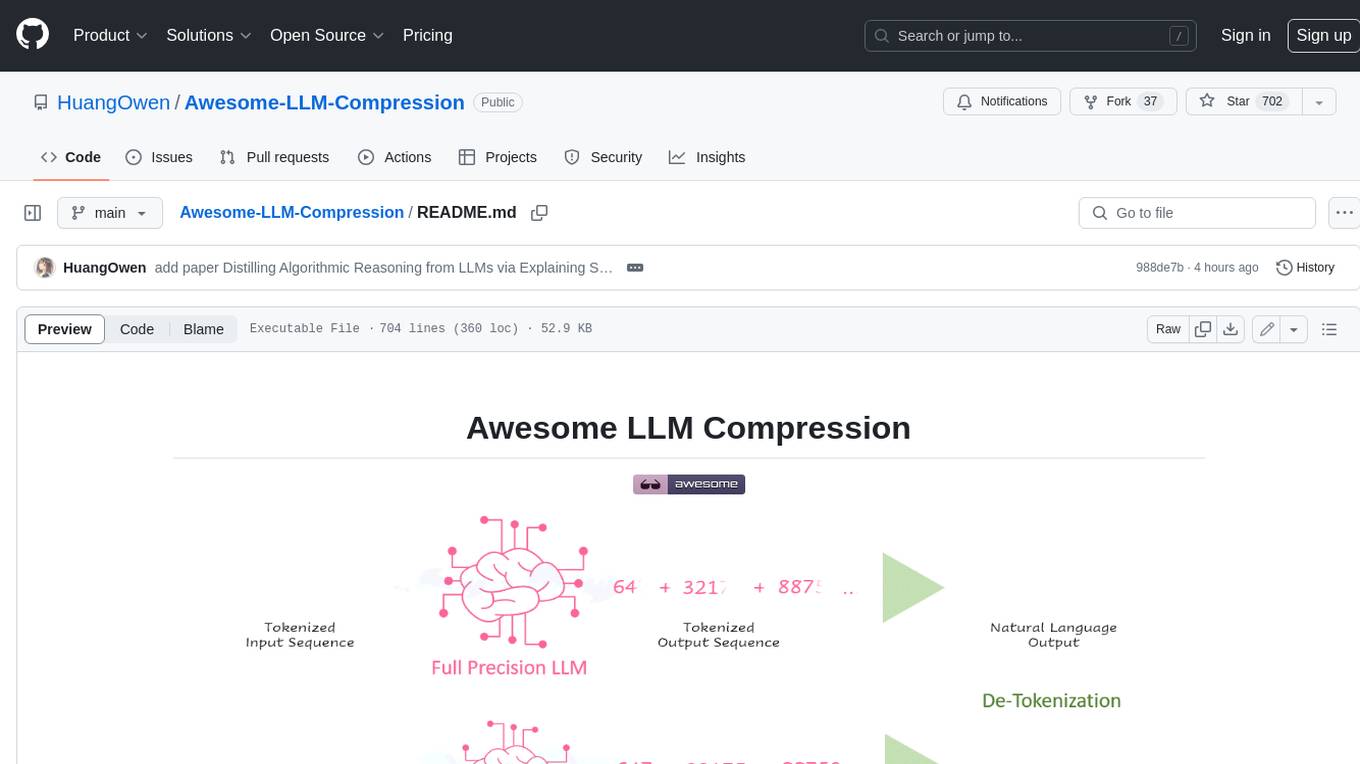This screenshot has width=1360, height=764.
Task: Open the Awesome-LLM-Compression breadcrumb link
Action: click(x=292, y=212)
